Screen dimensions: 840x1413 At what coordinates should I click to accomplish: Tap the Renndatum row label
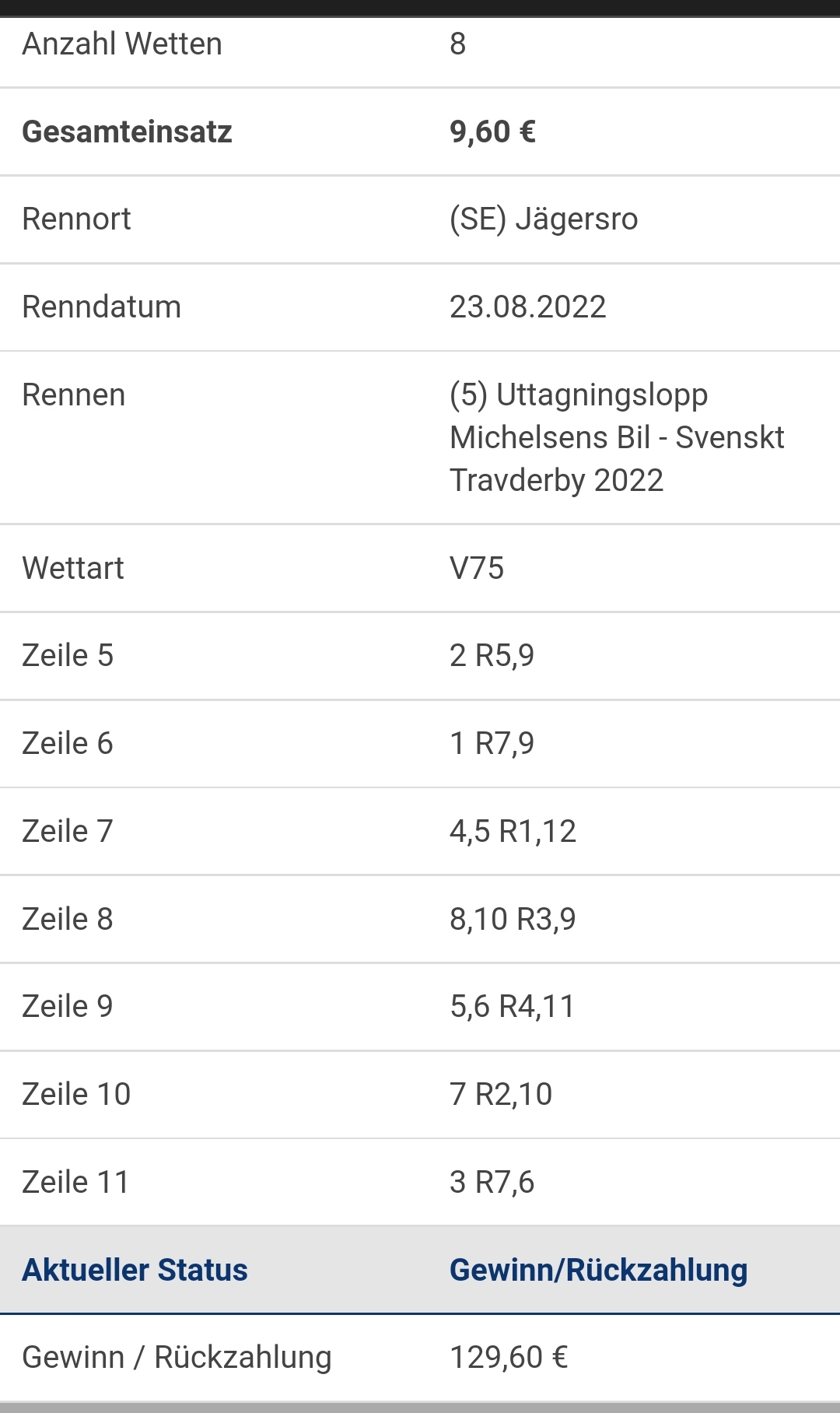pyautogui.click(x=101, y=307)
